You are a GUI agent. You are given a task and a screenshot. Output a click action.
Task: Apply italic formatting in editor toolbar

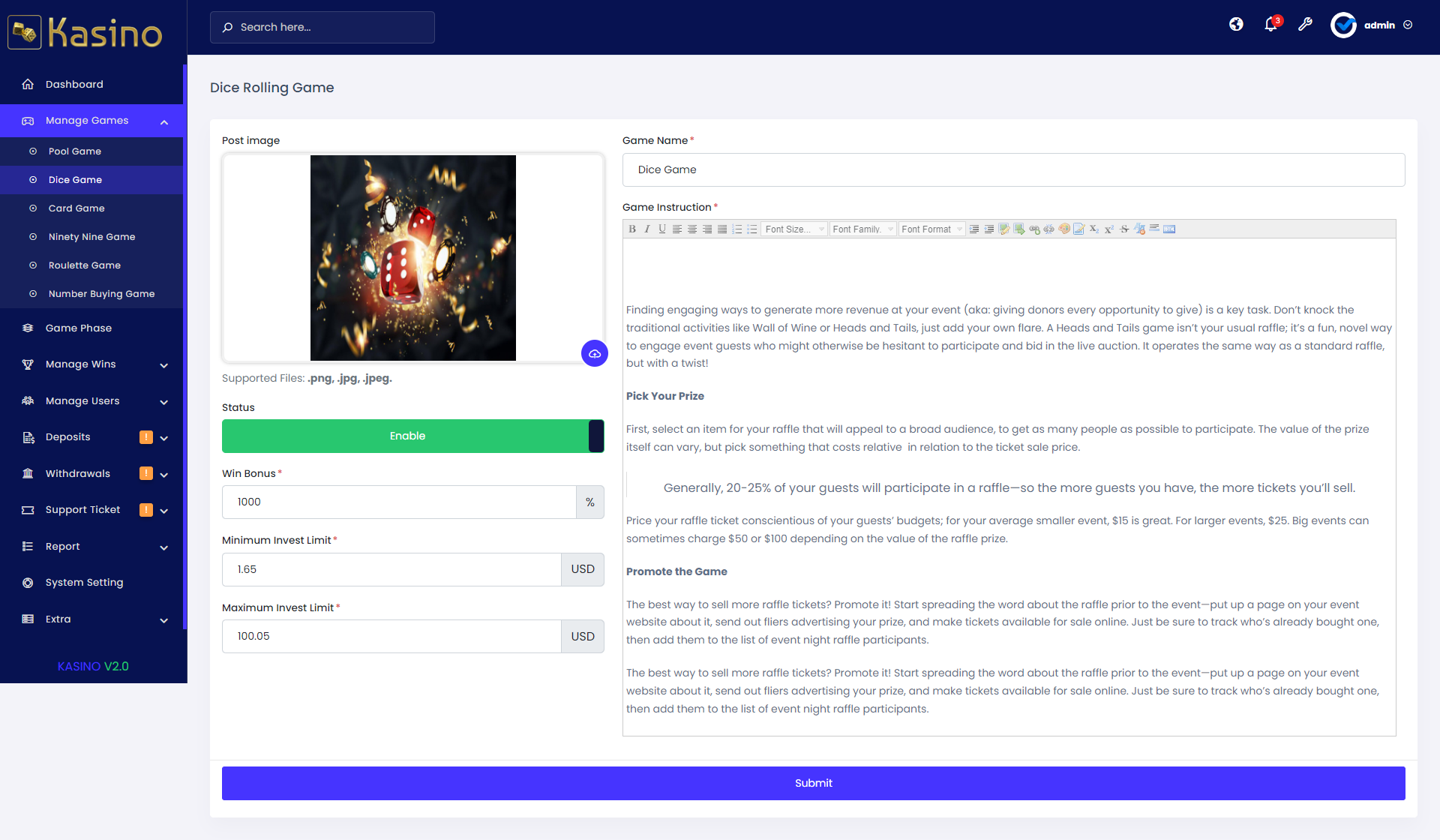647,229
